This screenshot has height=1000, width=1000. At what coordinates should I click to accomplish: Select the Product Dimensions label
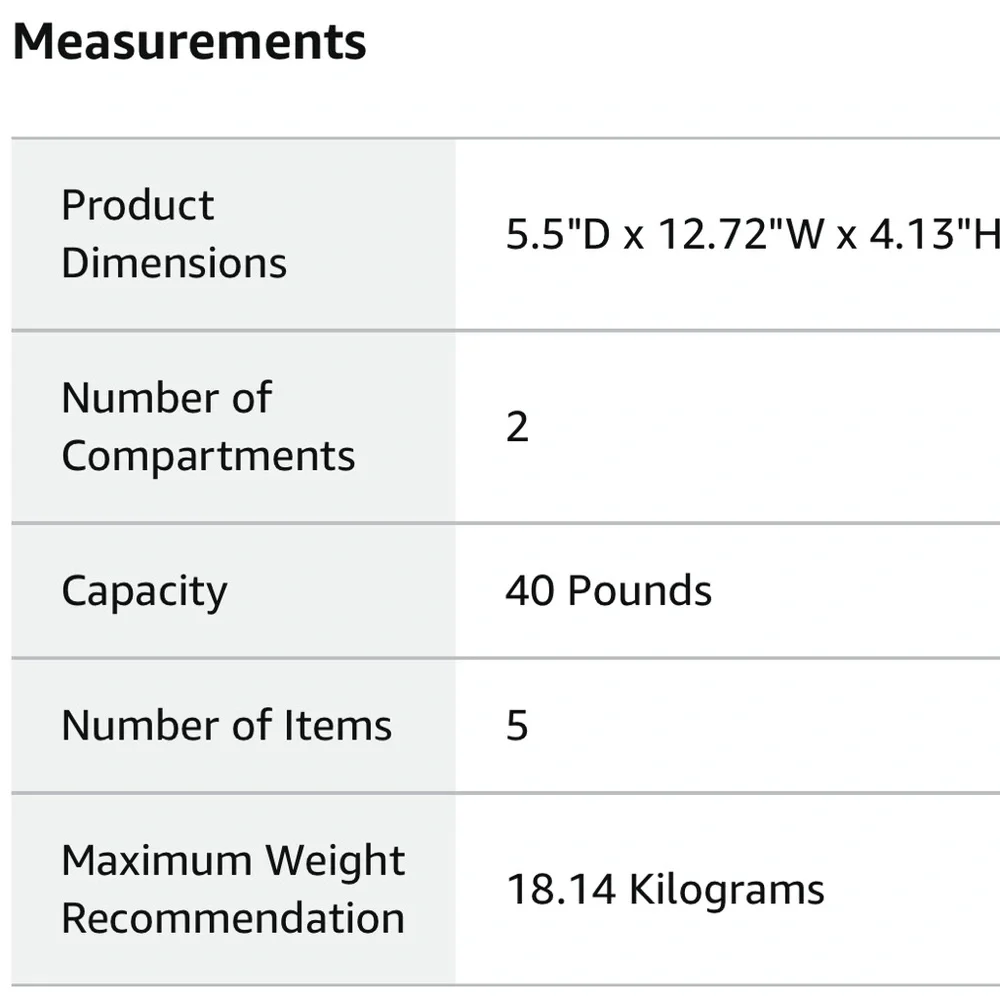174,234
